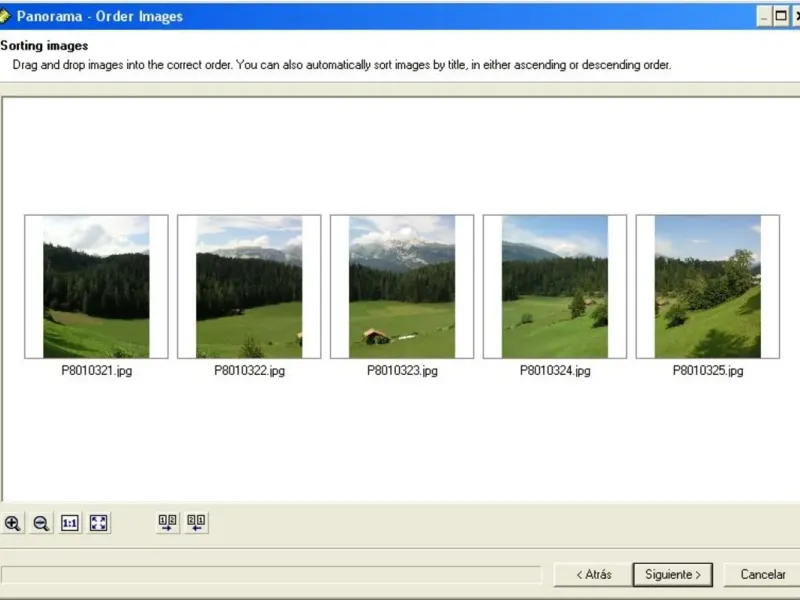
Task: Go back with the Atrás button
Action: click(x=593, y=575)
